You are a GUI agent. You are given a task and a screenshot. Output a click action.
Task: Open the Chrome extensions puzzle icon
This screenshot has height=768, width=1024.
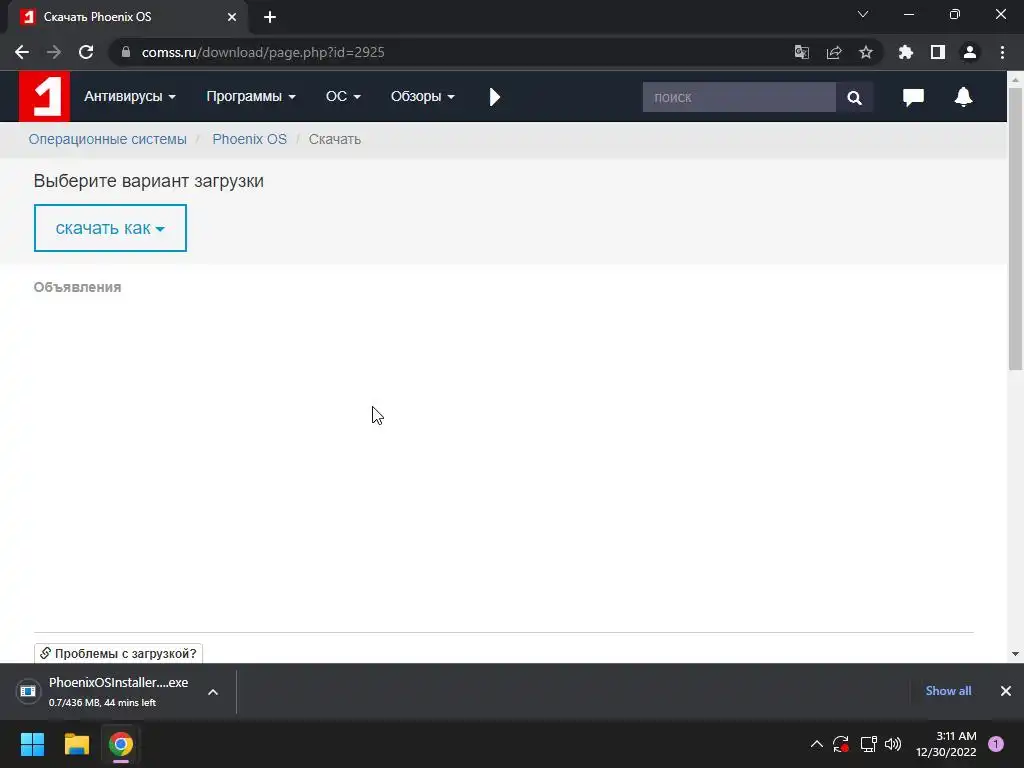(906, 52)
